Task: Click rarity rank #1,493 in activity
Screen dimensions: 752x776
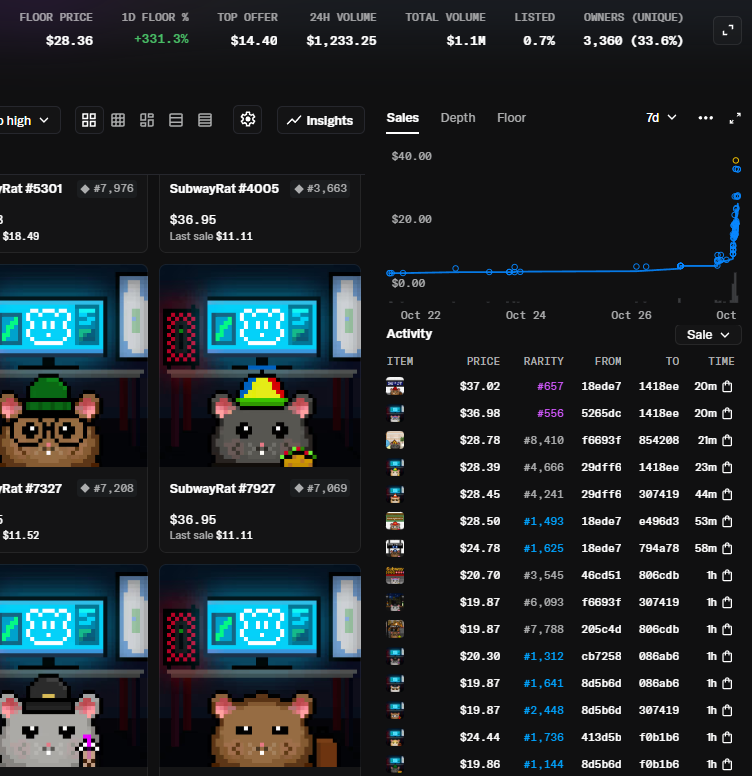Action: 544,521
